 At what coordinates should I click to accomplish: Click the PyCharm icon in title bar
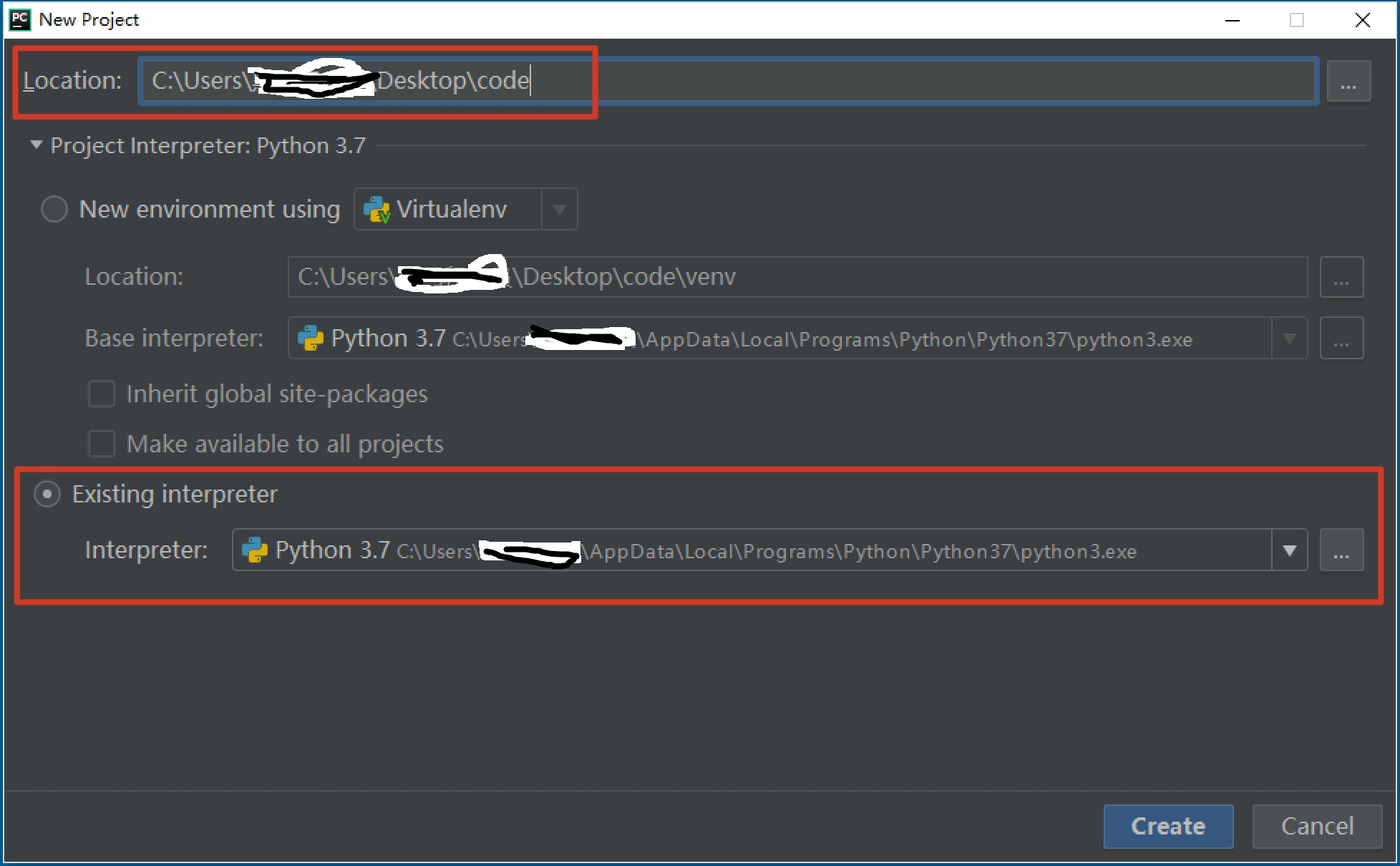pyautogui.click(x=19, y=19)
